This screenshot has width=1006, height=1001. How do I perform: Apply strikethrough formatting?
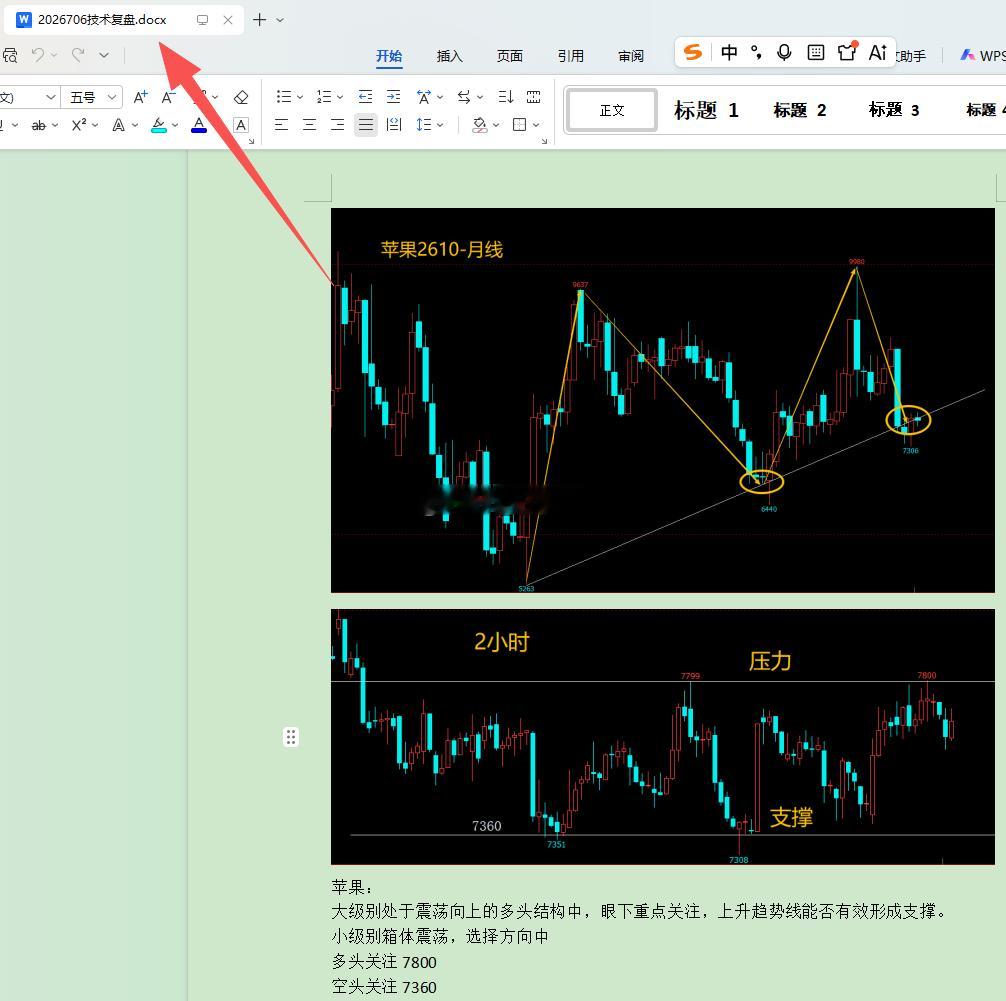(x=39, y=125)
